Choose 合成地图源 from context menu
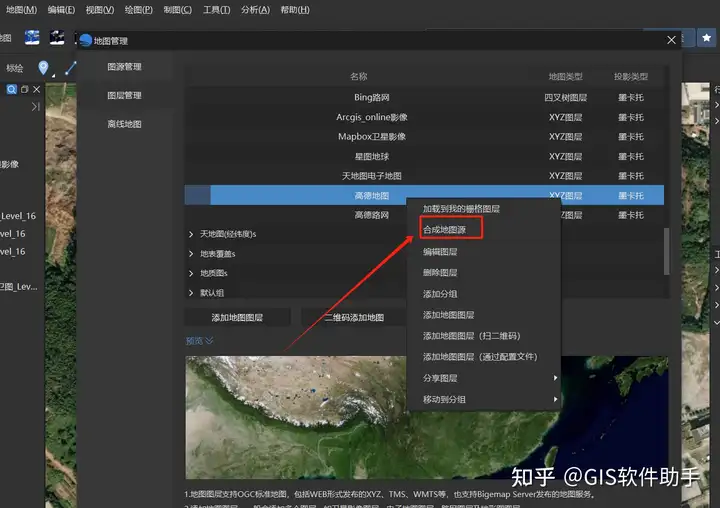Viewport: 720px width, 508px height. [484, 230]
